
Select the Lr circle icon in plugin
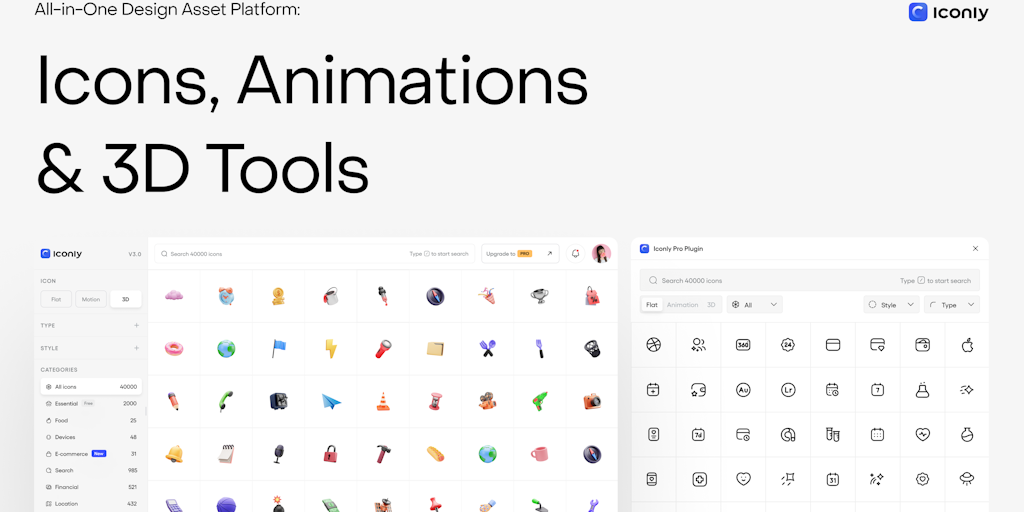pyautogui.click(x=788, y=390)
